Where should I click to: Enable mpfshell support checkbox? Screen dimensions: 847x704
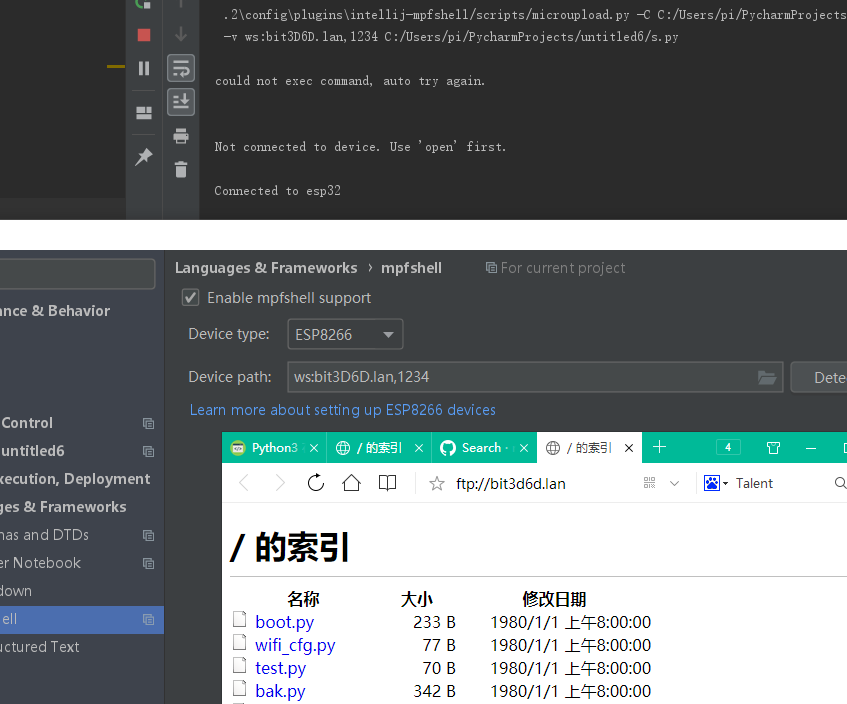click(x=190, y=297)
